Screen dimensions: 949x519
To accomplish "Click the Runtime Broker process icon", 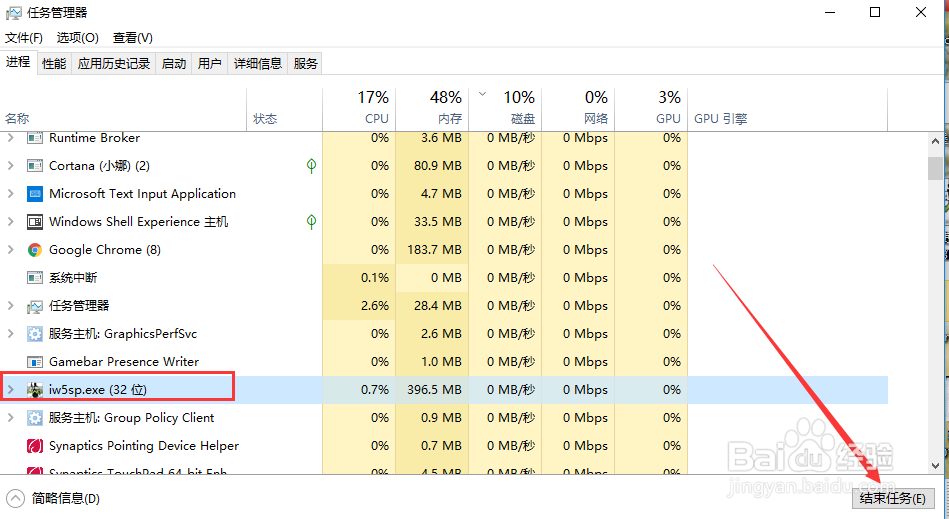I will 35,138.
